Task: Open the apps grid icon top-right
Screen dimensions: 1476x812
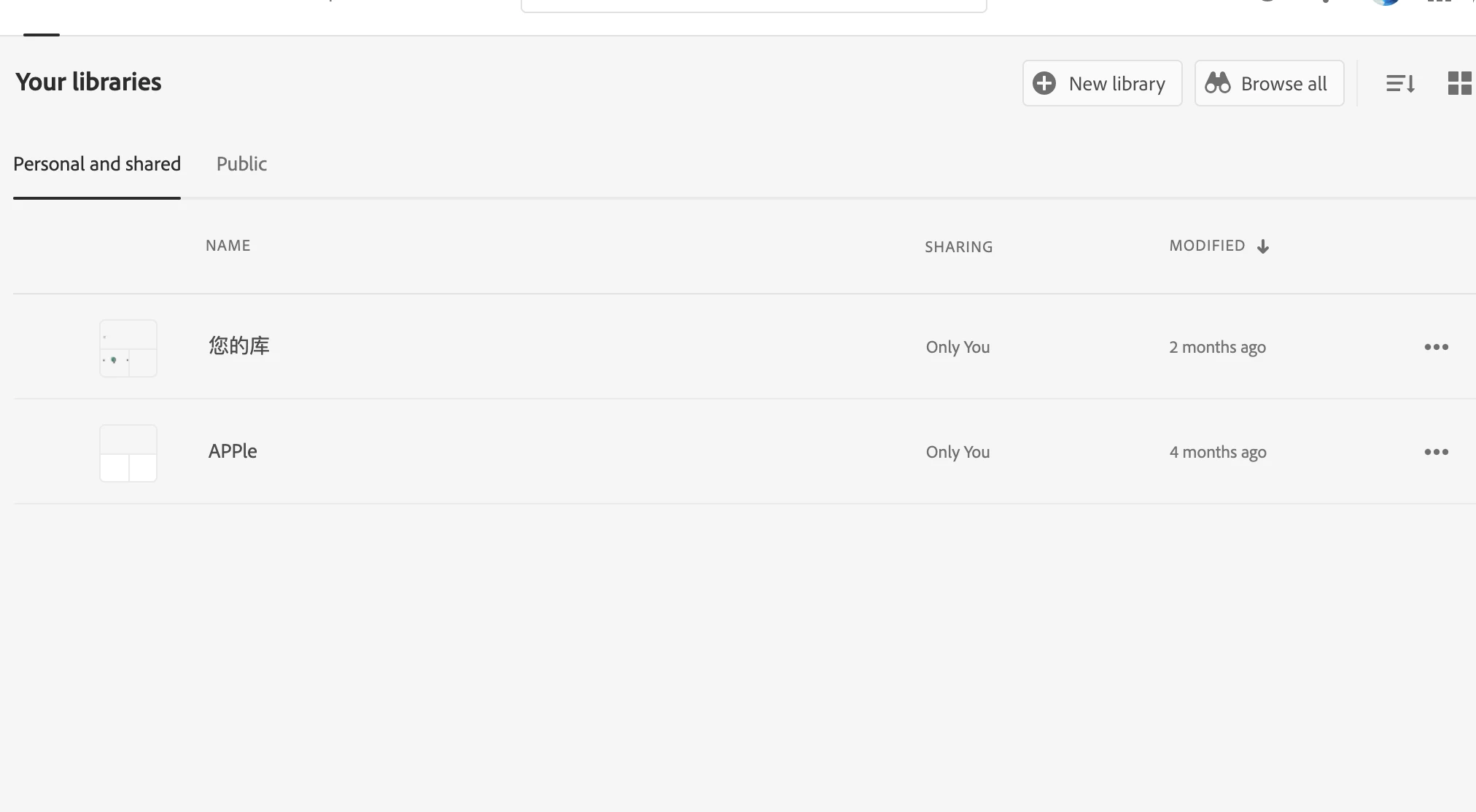Action: [x=1439, y=2]
